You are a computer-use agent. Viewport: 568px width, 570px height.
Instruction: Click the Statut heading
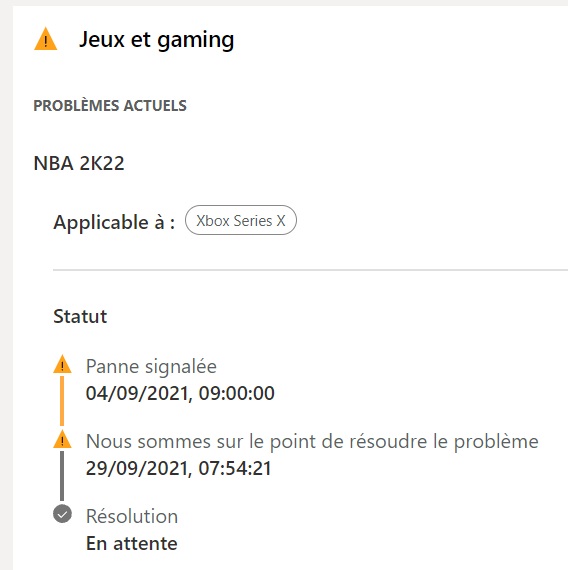pyautogui.click(x=80, y=316)
